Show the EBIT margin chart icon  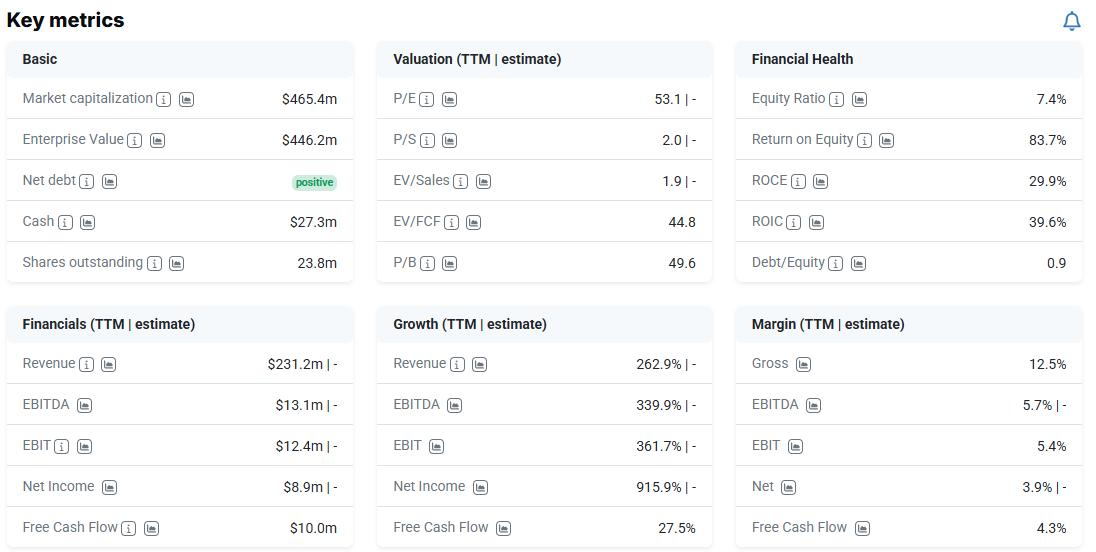[795, 446]
